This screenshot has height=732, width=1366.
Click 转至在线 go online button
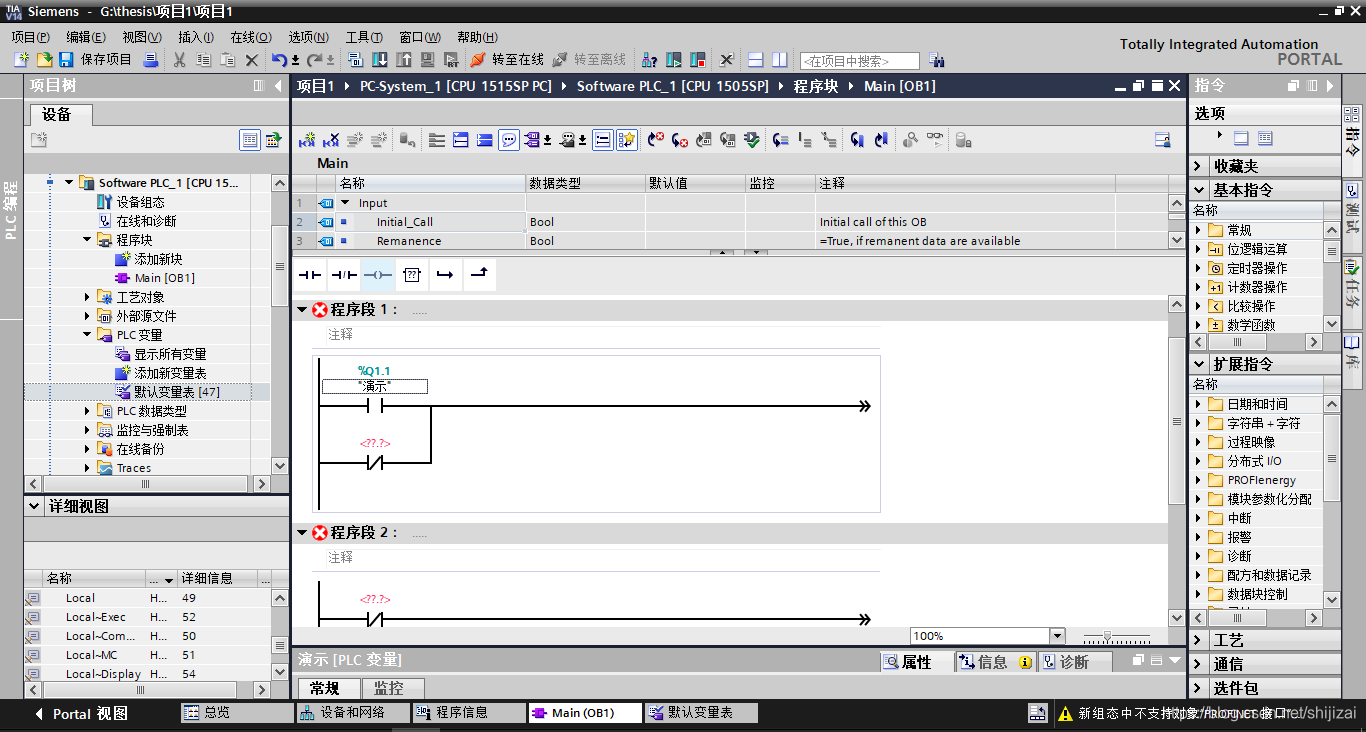pos(507,60)
